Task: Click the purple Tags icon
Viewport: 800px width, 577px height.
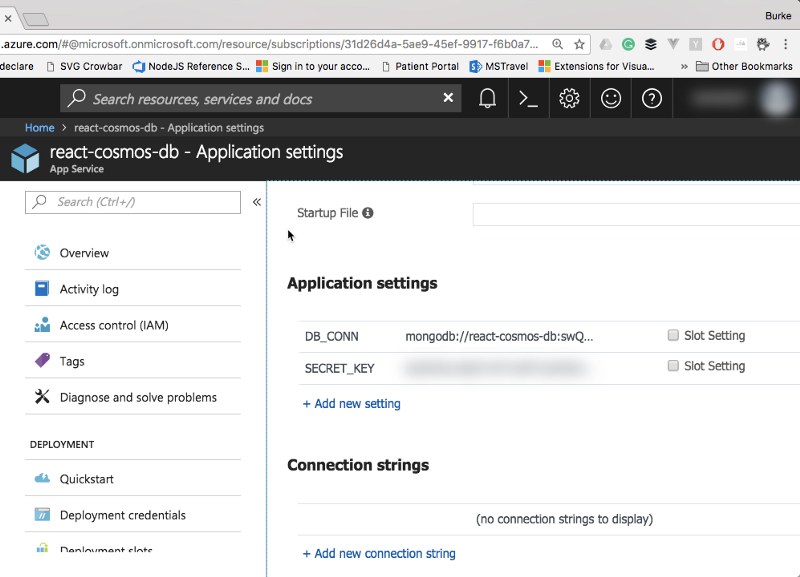Action: tap(42, 360)
